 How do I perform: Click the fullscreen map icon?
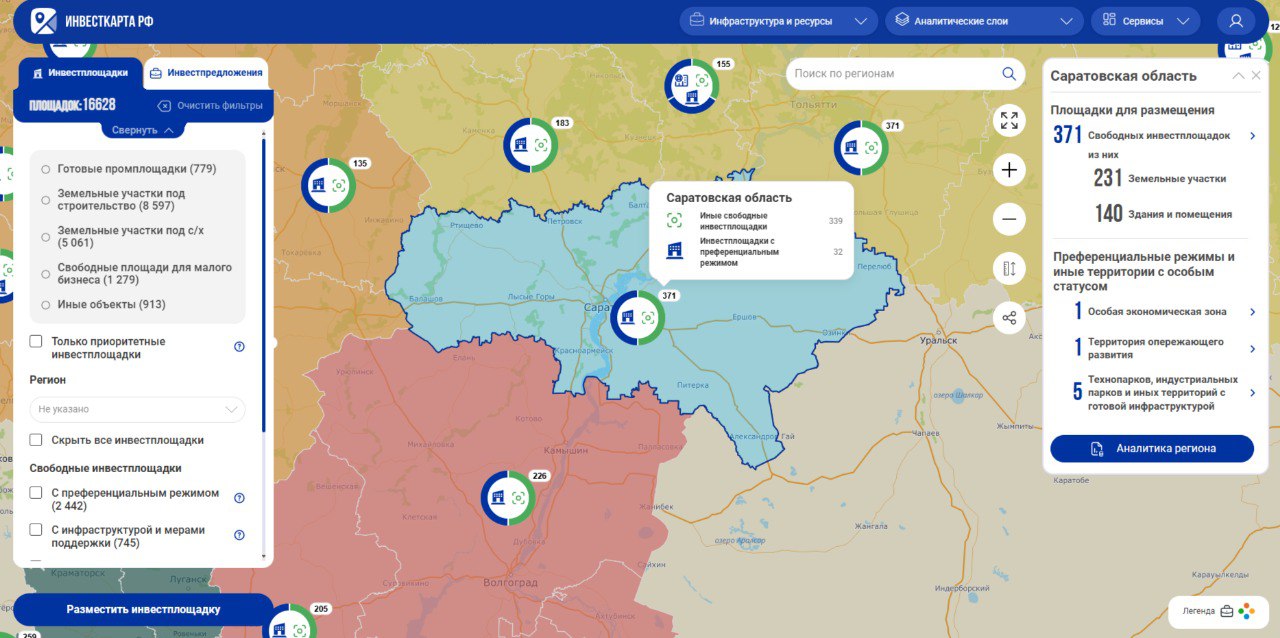(x=1009, y=121)
